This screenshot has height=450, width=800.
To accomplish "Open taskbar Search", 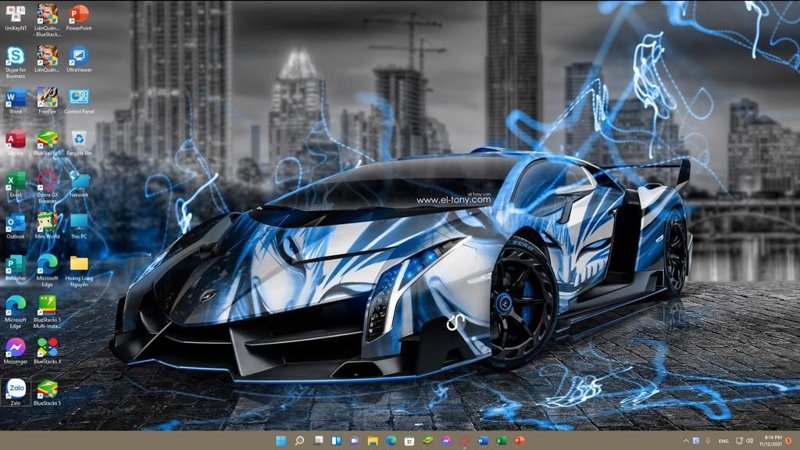I will [299, 441].
